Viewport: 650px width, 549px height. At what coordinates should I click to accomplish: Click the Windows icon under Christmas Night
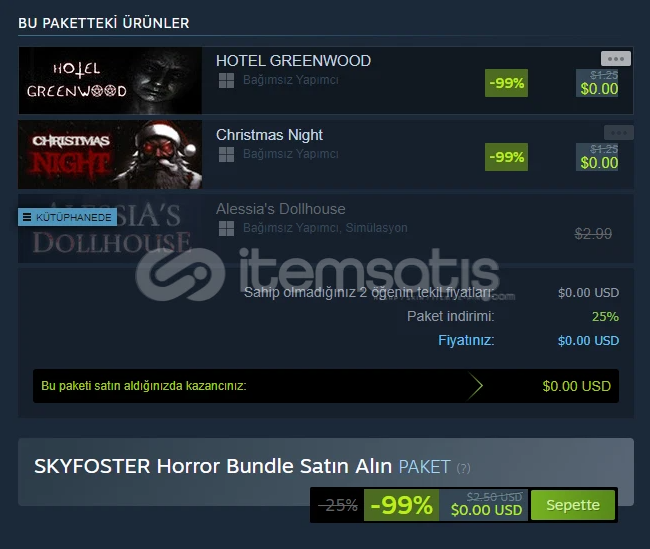(226, 154)
